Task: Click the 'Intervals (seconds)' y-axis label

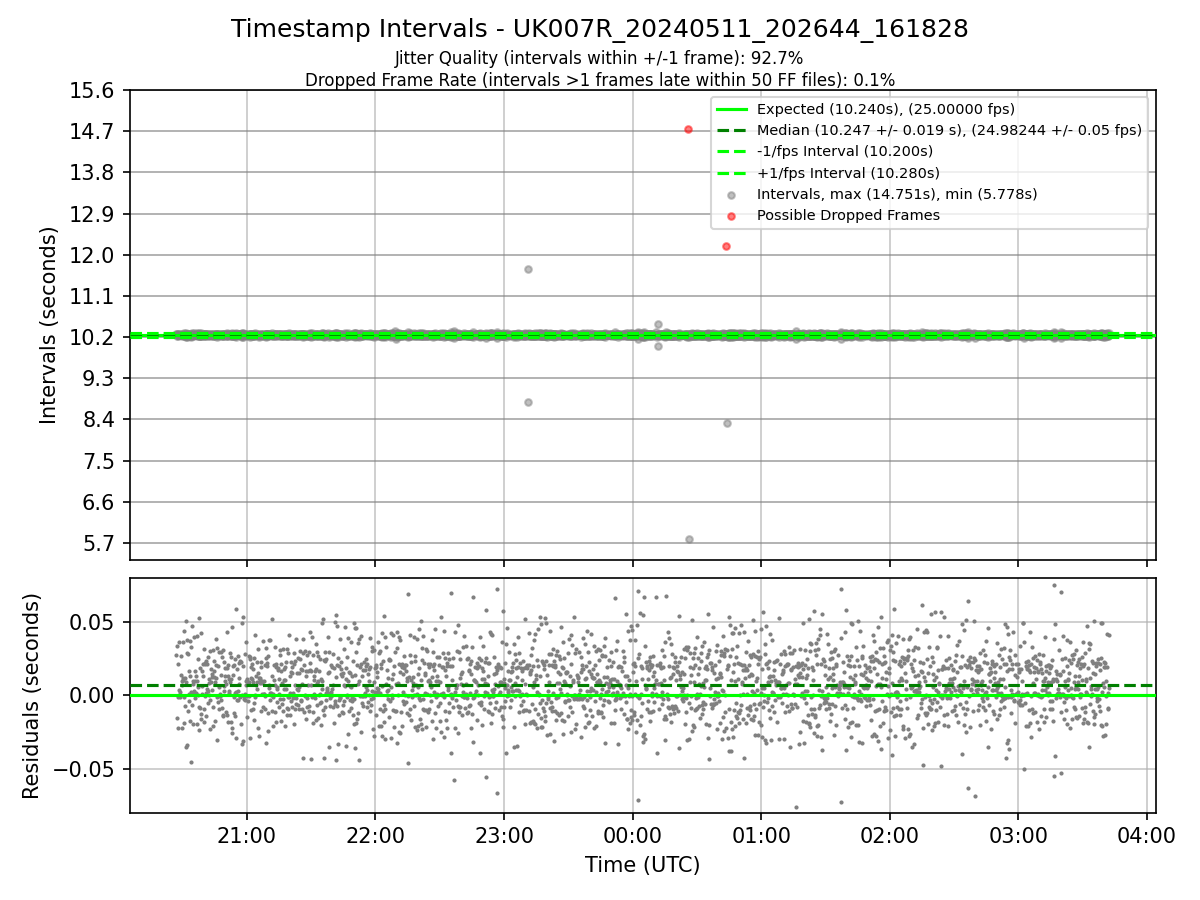Action: click(49, 325)
